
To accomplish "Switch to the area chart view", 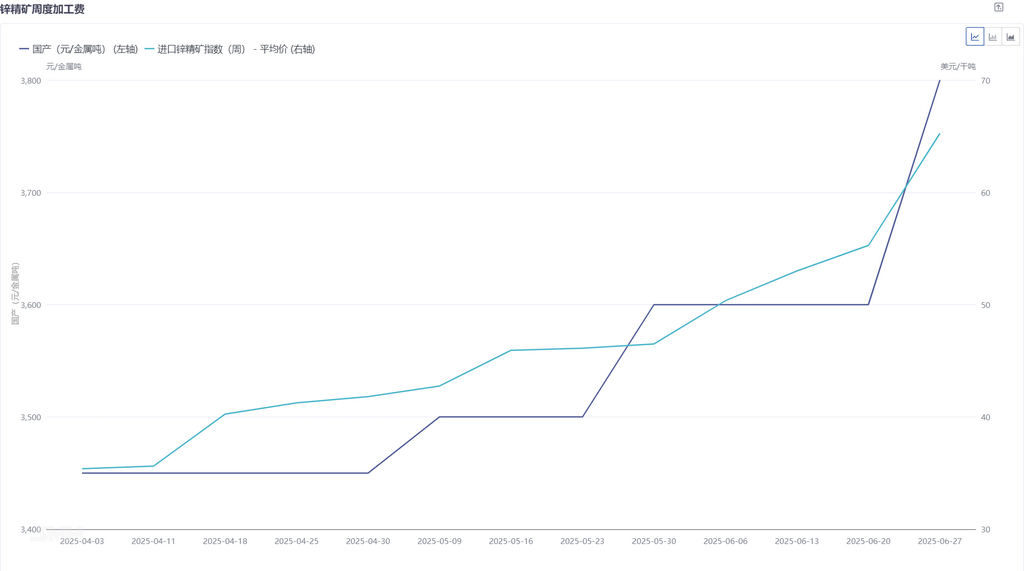I will click(x=1011, y=37).
